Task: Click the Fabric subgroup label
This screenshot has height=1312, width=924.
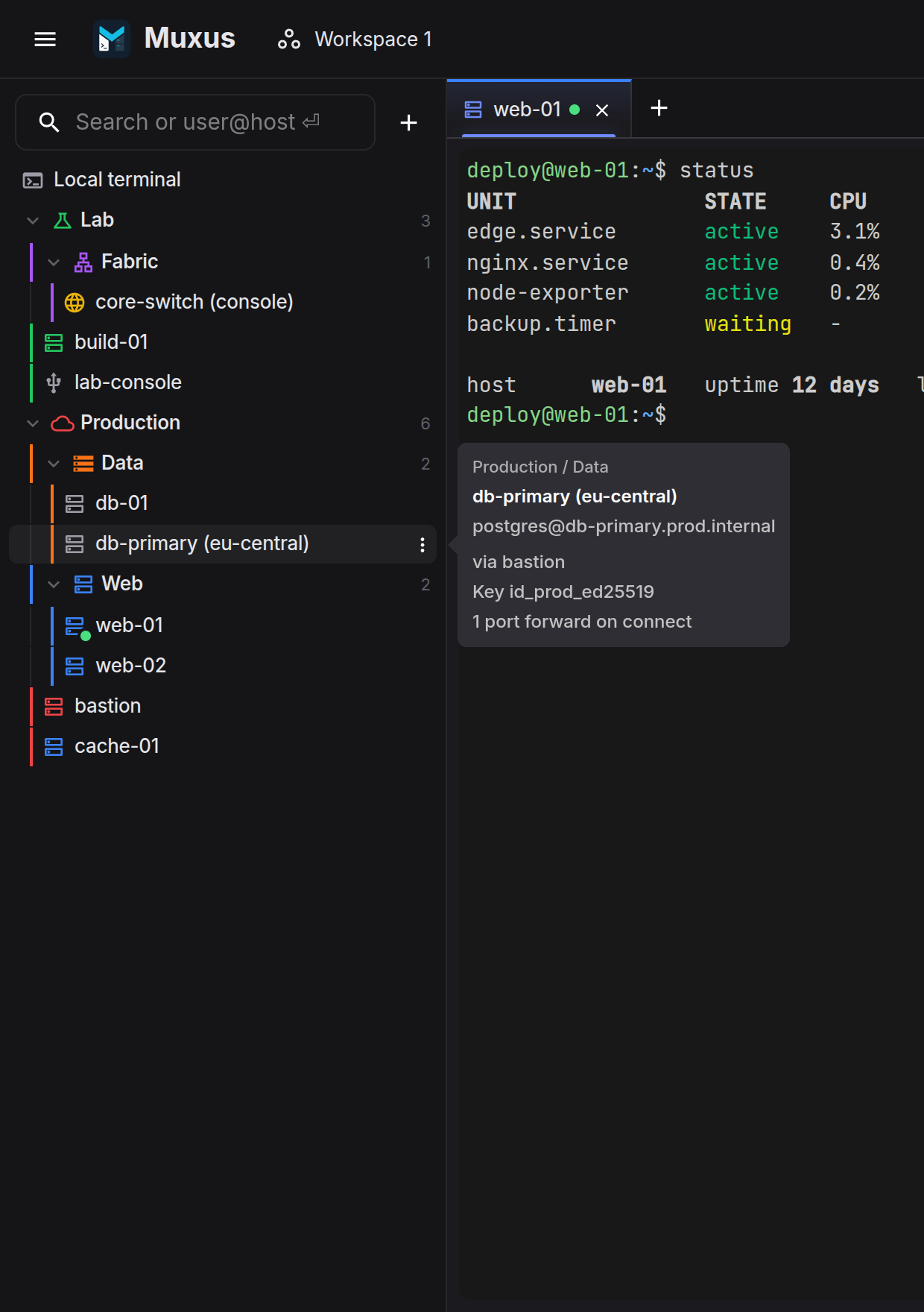Action: (x=130, y=262)
